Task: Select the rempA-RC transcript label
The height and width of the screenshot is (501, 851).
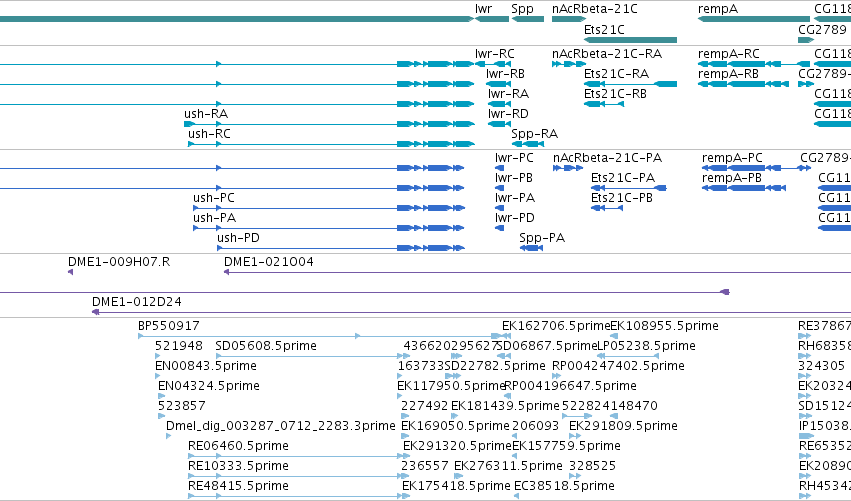Action: pyautogui.click(x=728, y=54)
